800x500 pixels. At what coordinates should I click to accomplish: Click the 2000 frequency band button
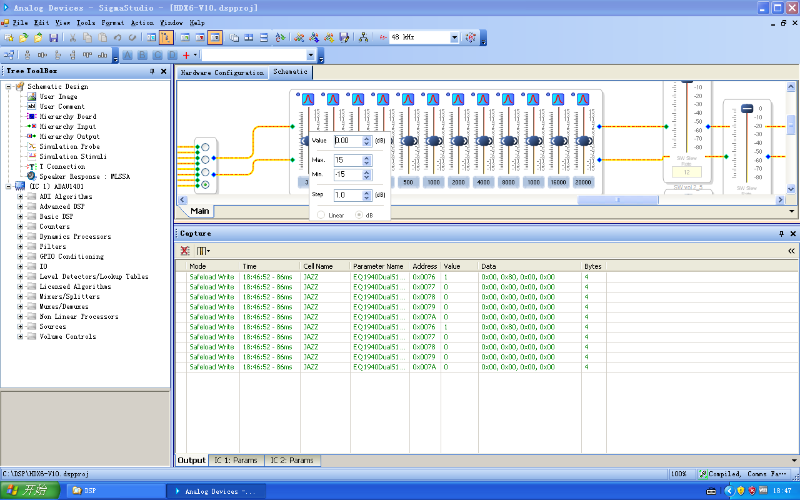coord(458,182)
